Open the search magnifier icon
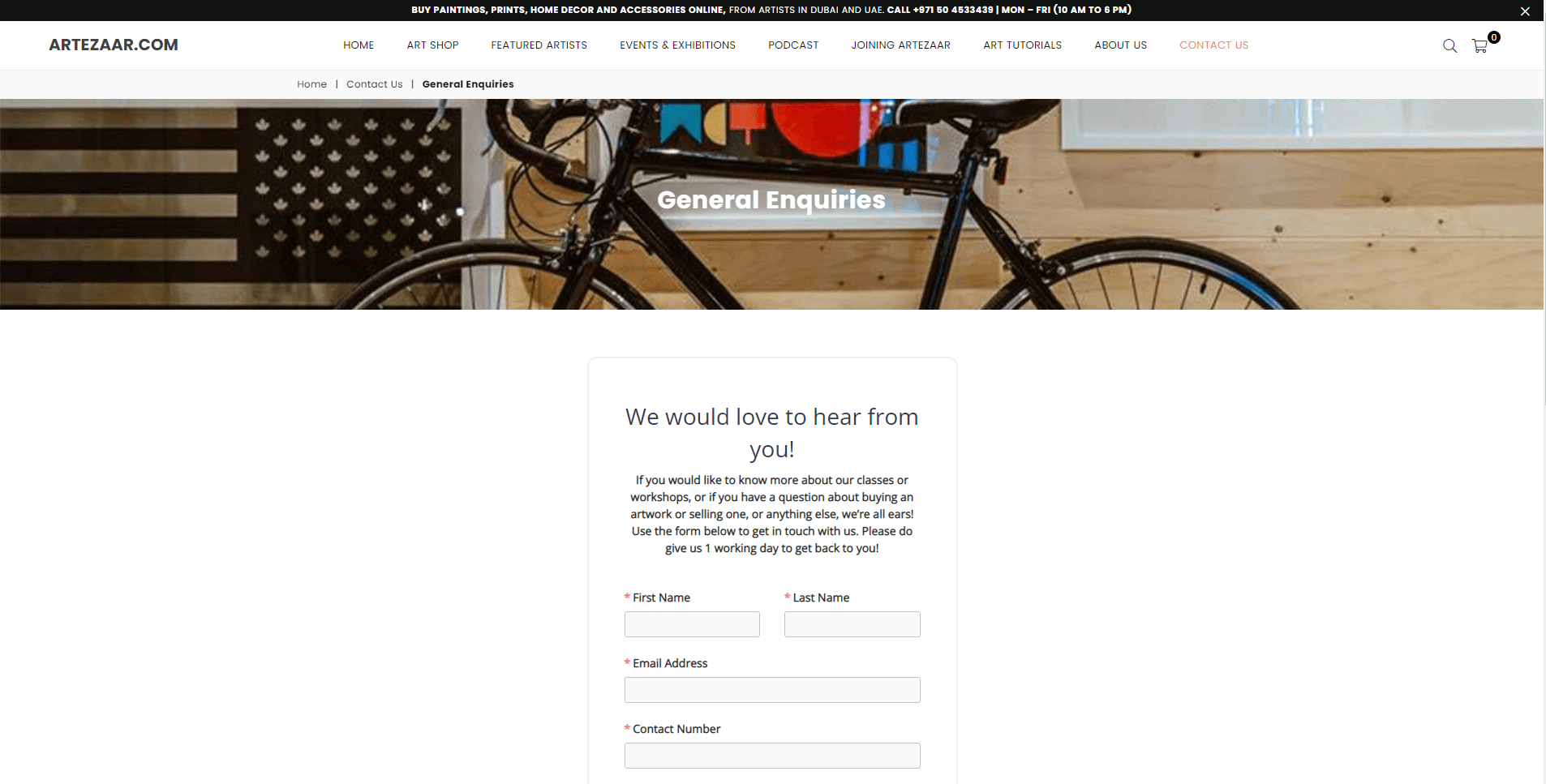1546x784 pixels. tap(1449, 46)
